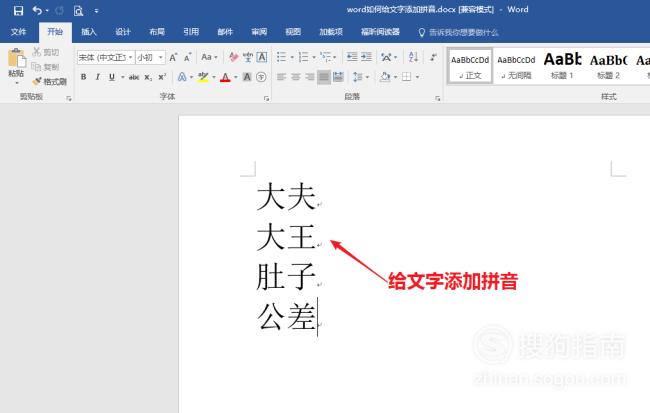Toggle Bold formatting
650x413 pixels.
tap(84, 77)
